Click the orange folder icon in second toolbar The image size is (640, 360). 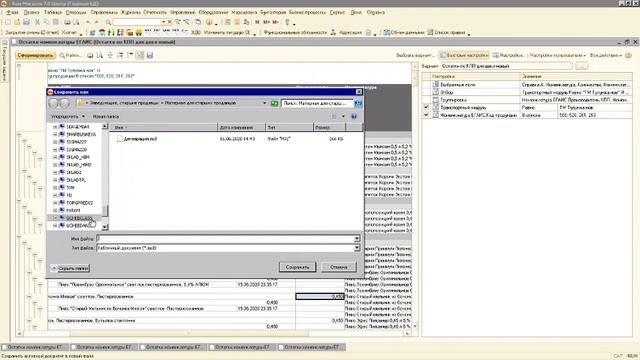130,32
